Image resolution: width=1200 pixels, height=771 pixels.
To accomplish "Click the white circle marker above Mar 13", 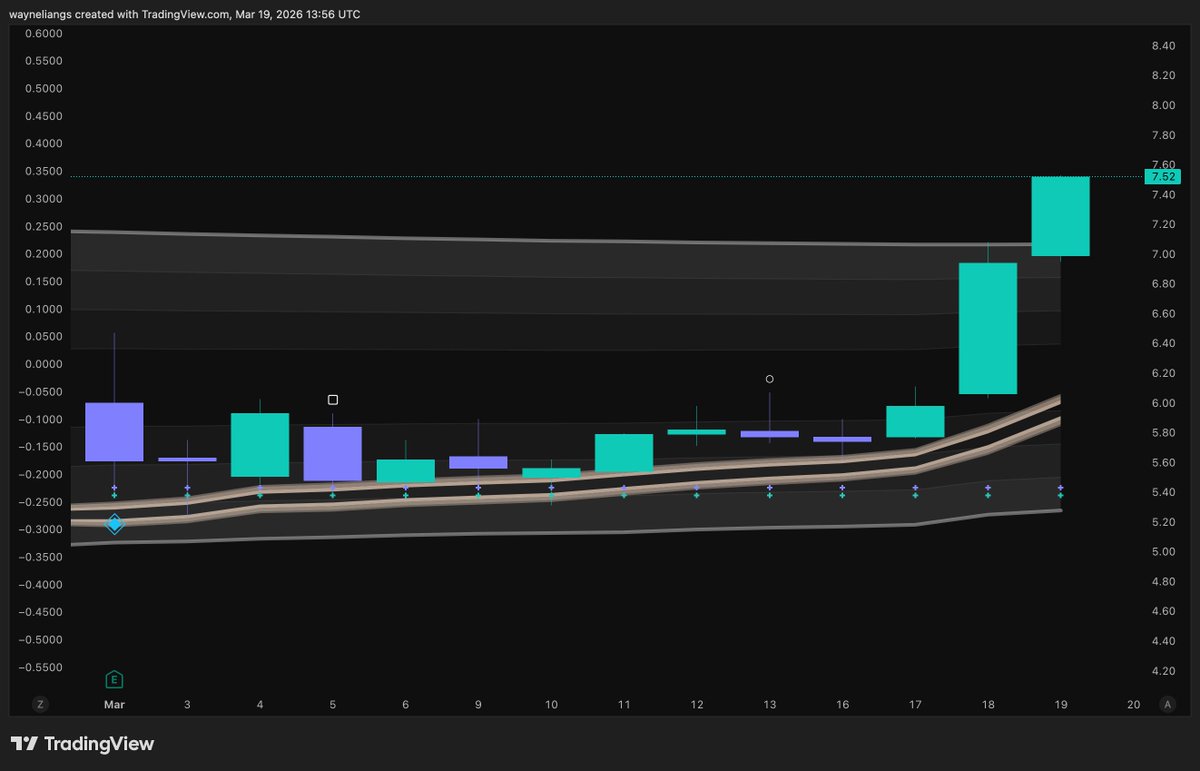I will pyautogui.click(x=769, y=379).
